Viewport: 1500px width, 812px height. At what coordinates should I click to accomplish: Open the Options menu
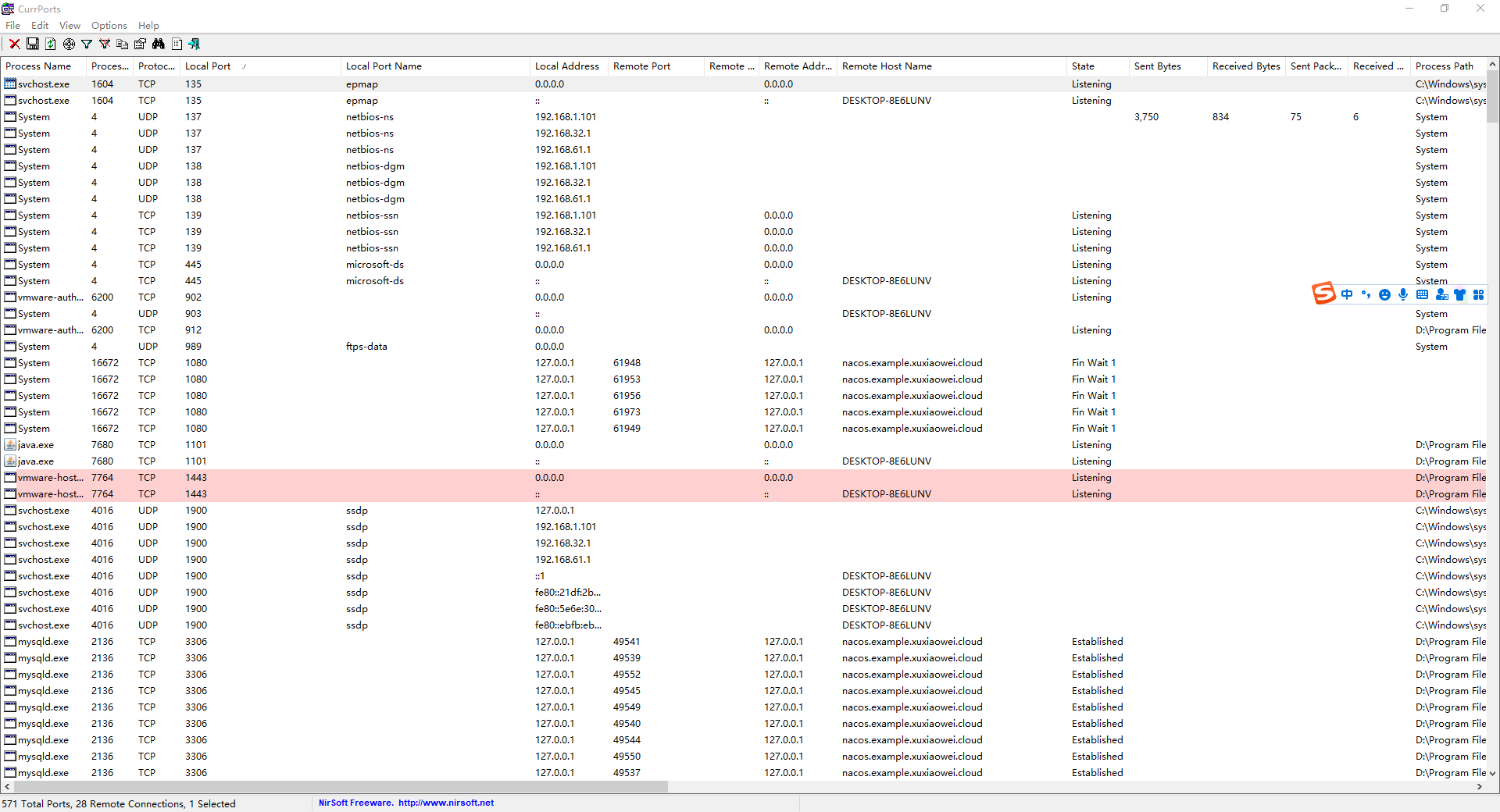[x=109, y=25]
